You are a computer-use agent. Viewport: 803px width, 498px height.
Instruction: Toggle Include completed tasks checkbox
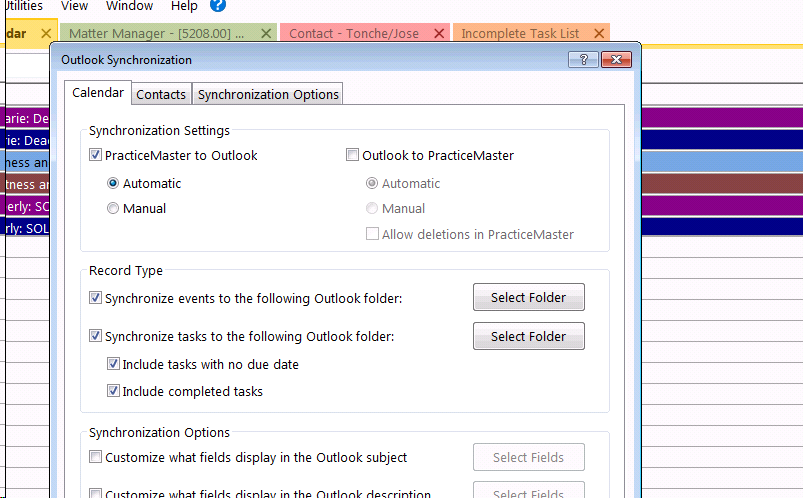[x=114, y=391]
